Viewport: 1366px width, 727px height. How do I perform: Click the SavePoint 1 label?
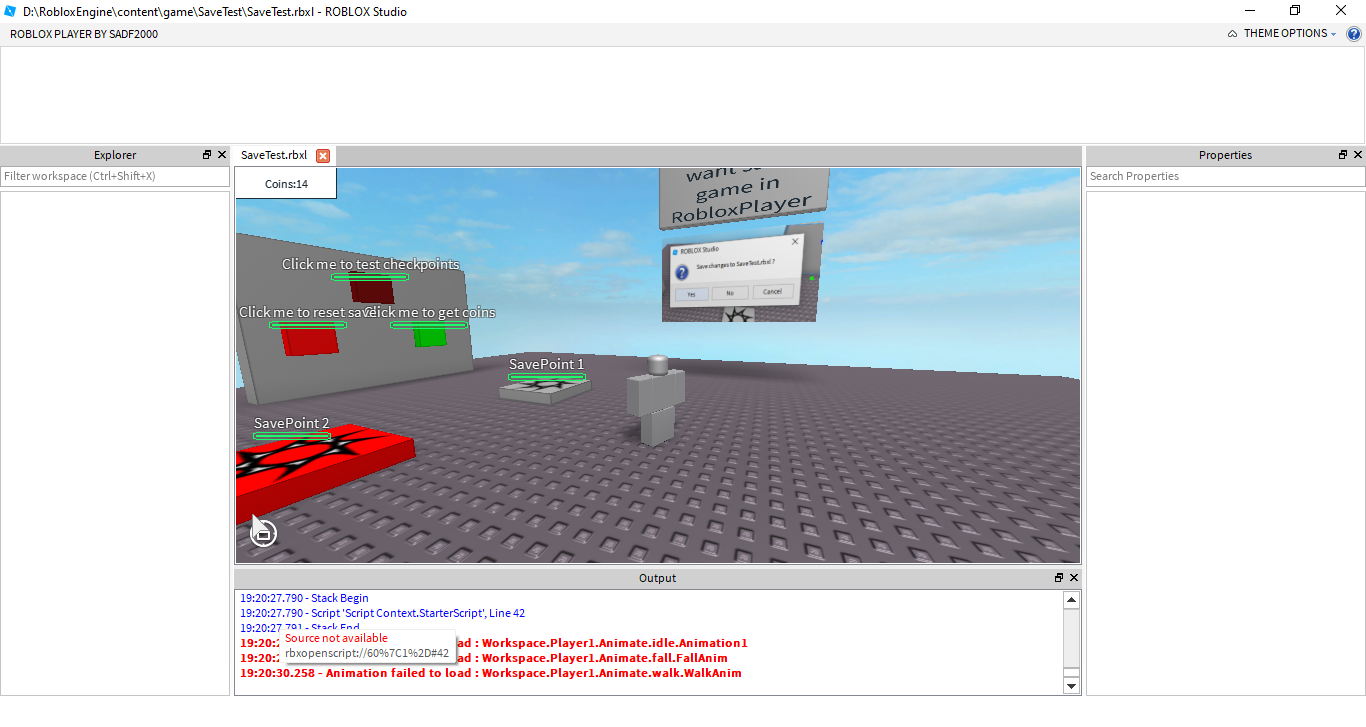click(x=546, y=364)
